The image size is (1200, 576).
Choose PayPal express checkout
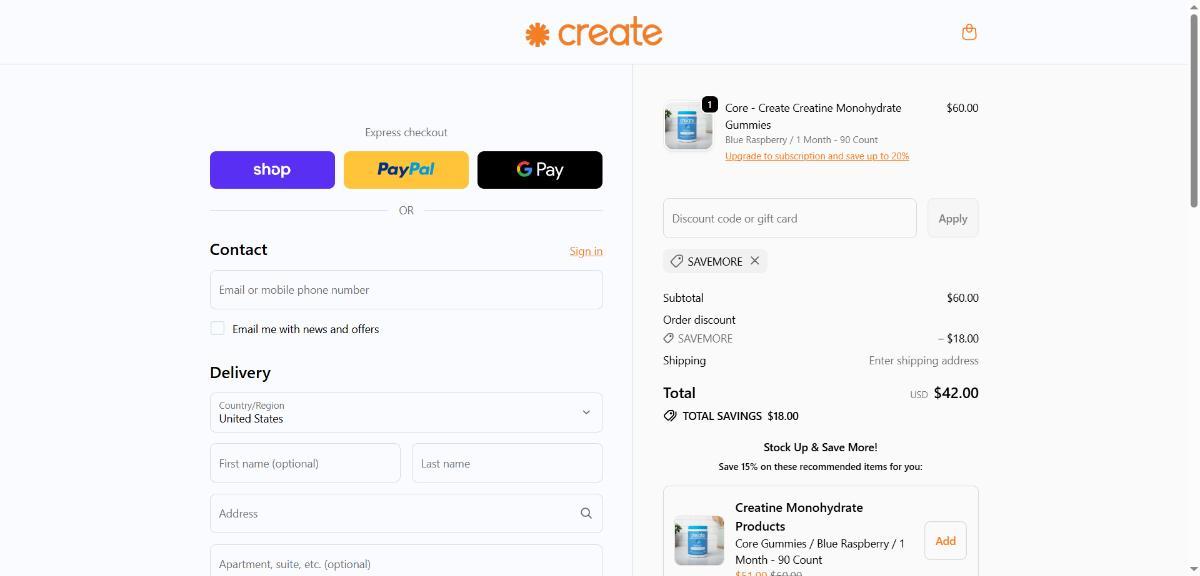[406, 170]
